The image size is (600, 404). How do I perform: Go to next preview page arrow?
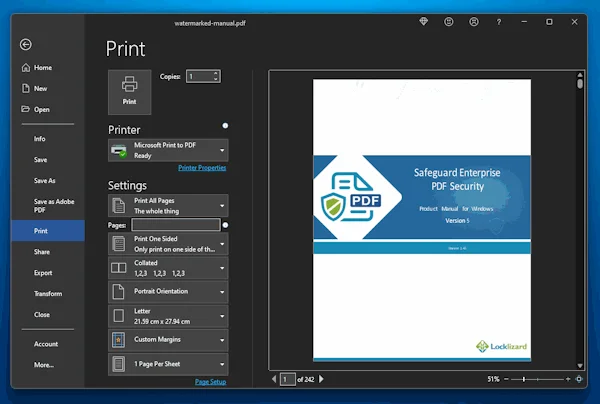point(321,379)
